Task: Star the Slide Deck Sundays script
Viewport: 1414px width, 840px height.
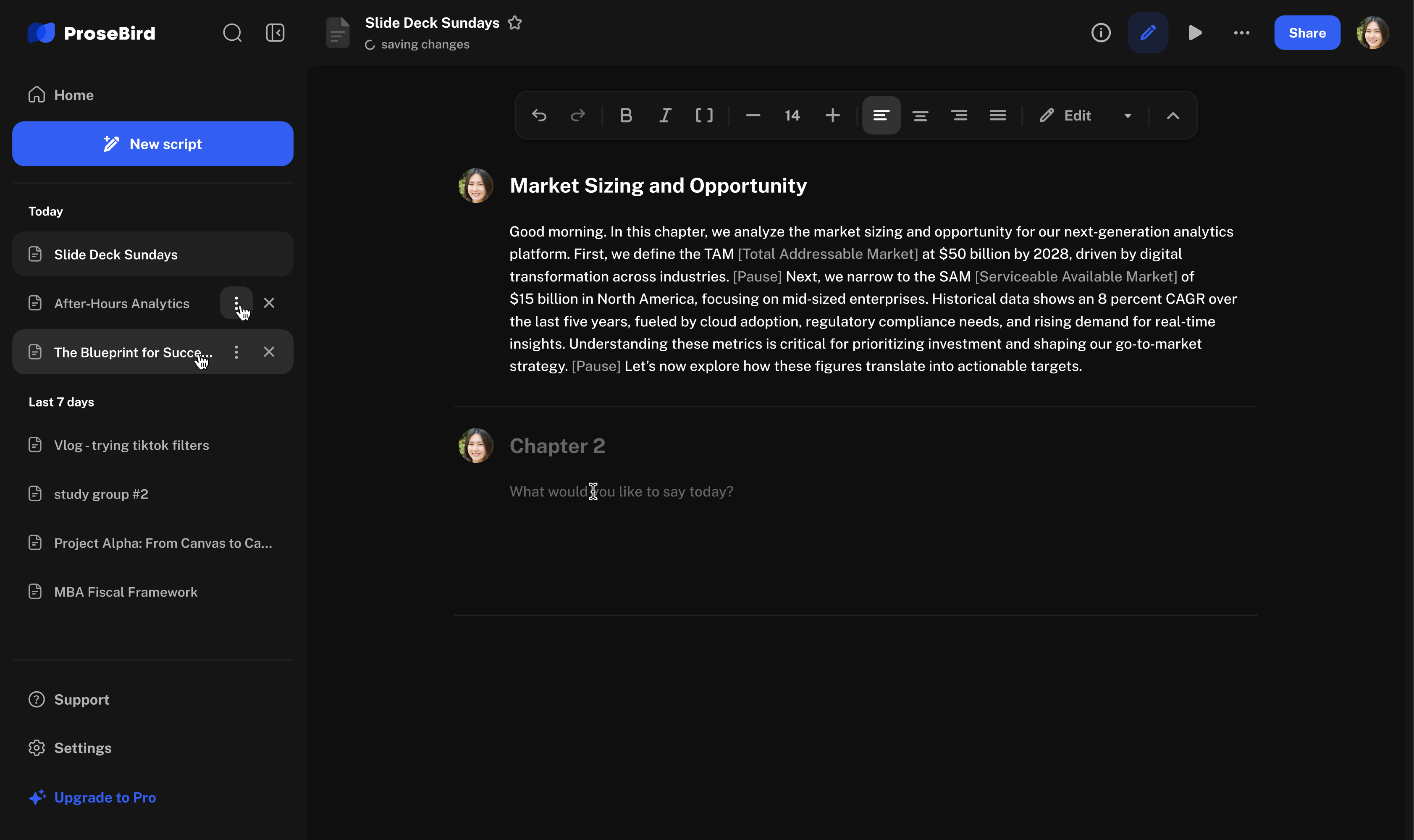Action: pos(515,23)
